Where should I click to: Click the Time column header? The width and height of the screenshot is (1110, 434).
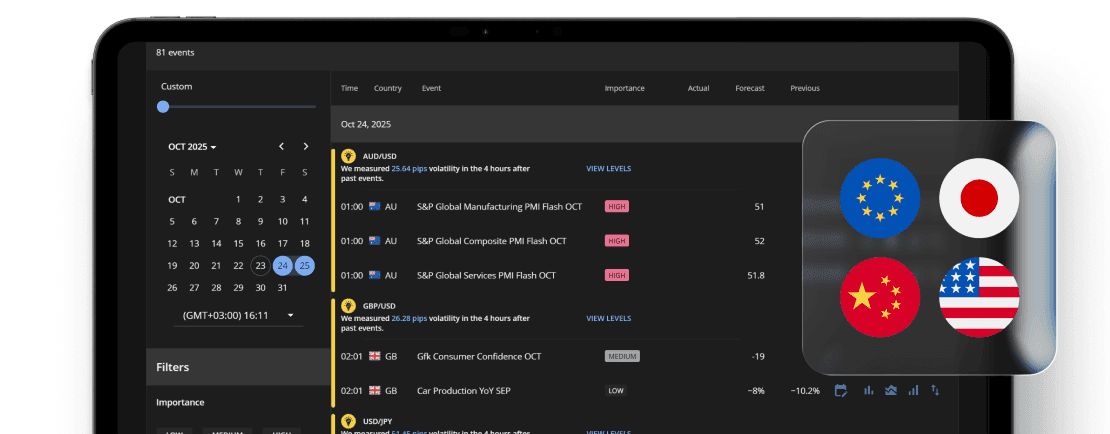click(x=349, y=88)
